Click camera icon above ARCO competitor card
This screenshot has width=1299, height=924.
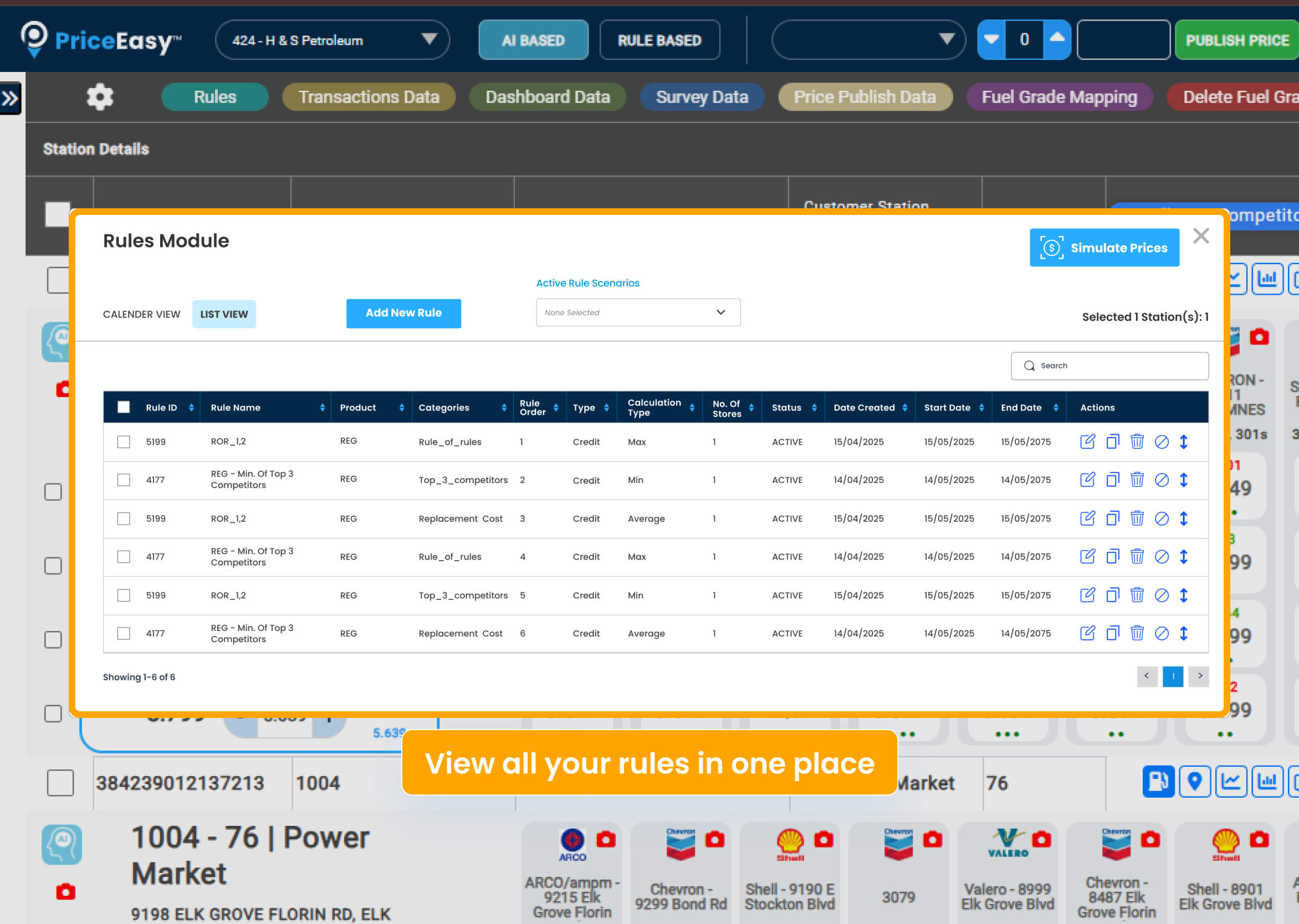tap(606, 839)
